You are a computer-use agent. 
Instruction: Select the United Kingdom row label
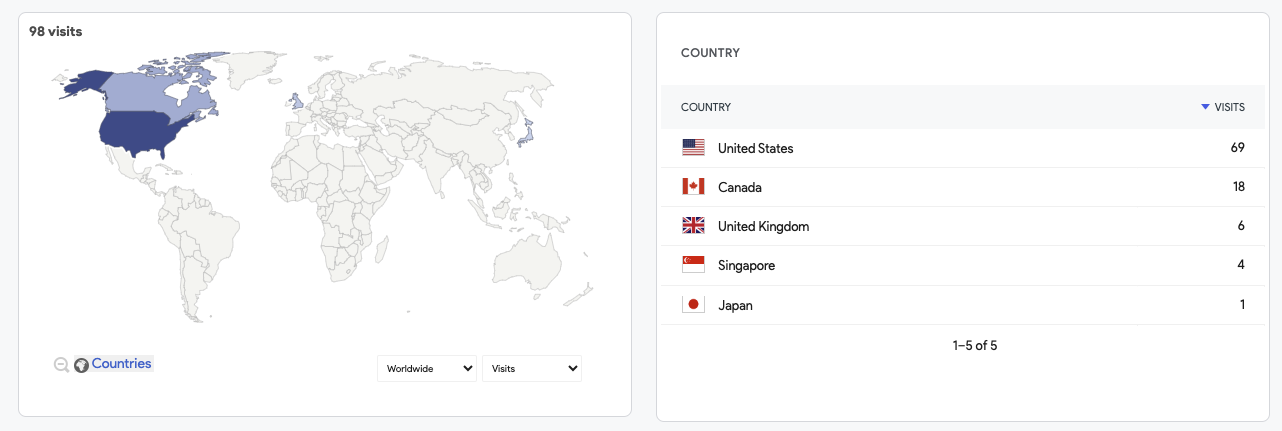[x=763, y=226]
